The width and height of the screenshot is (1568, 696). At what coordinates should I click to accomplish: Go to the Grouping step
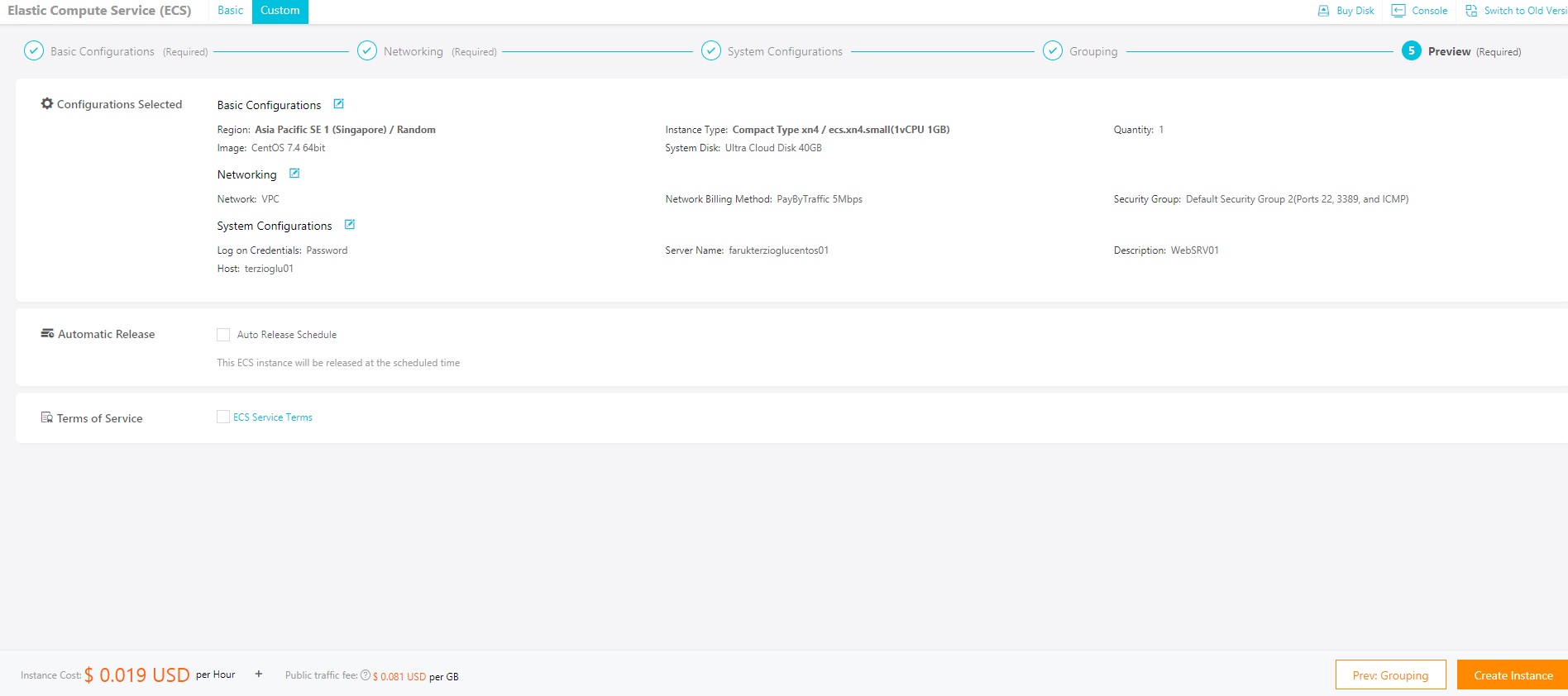pyautogui.click(x=1093, y=51)
